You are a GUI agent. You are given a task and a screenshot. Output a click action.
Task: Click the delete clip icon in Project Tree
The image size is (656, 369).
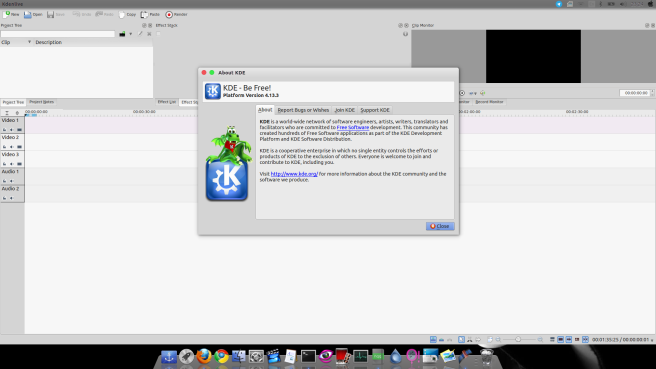point(149,34)
